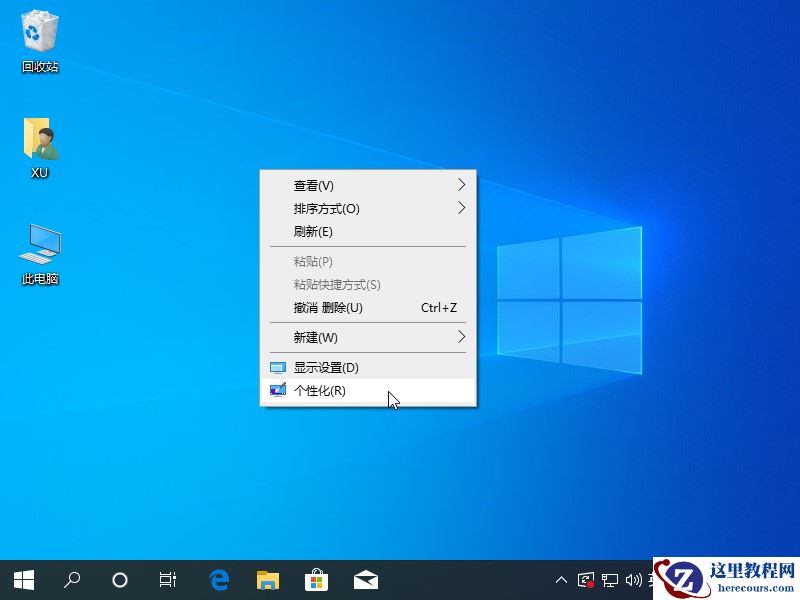Expand the 排序方式 (Sort by) submenu
The height and width of the screenshot is (600, 800).
pyautogui.click(x=340, y=209)
